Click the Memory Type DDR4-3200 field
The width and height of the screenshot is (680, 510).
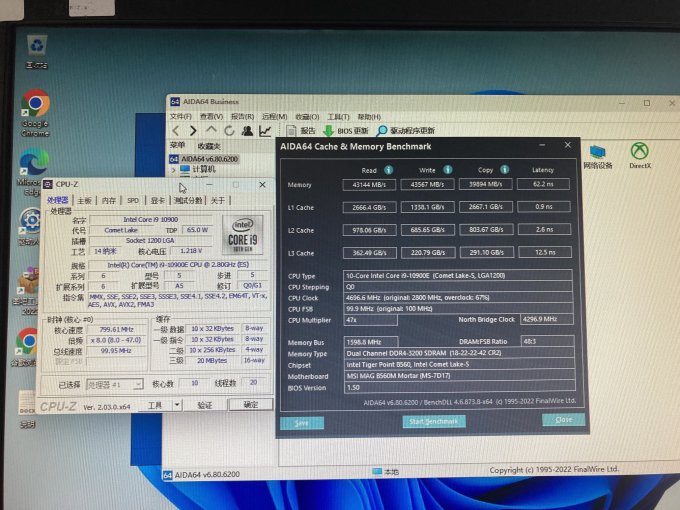[459, 353]
